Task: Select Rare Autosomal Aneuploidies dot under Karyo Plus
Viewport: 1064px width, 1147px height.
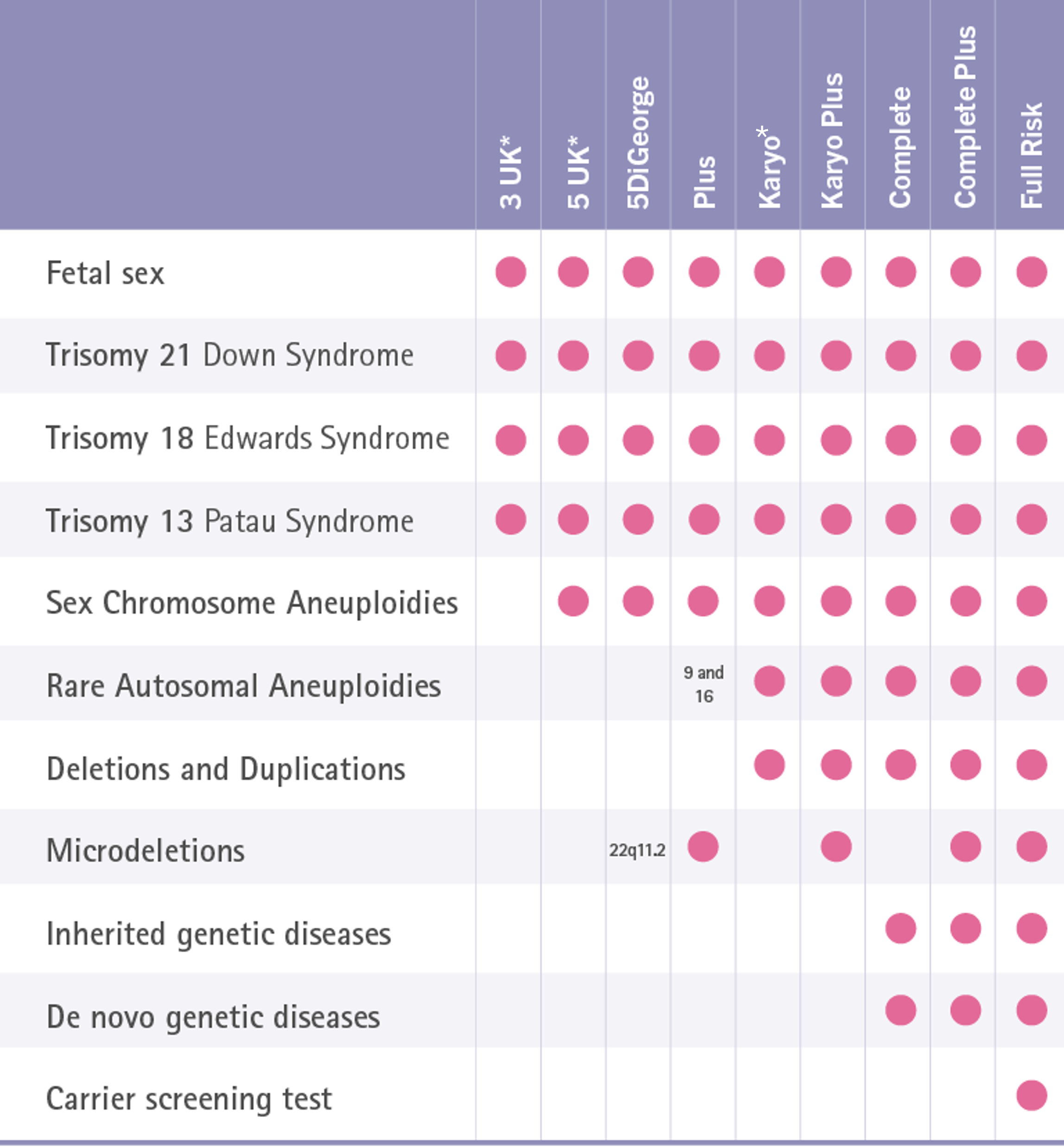Action: click(836, 682)
